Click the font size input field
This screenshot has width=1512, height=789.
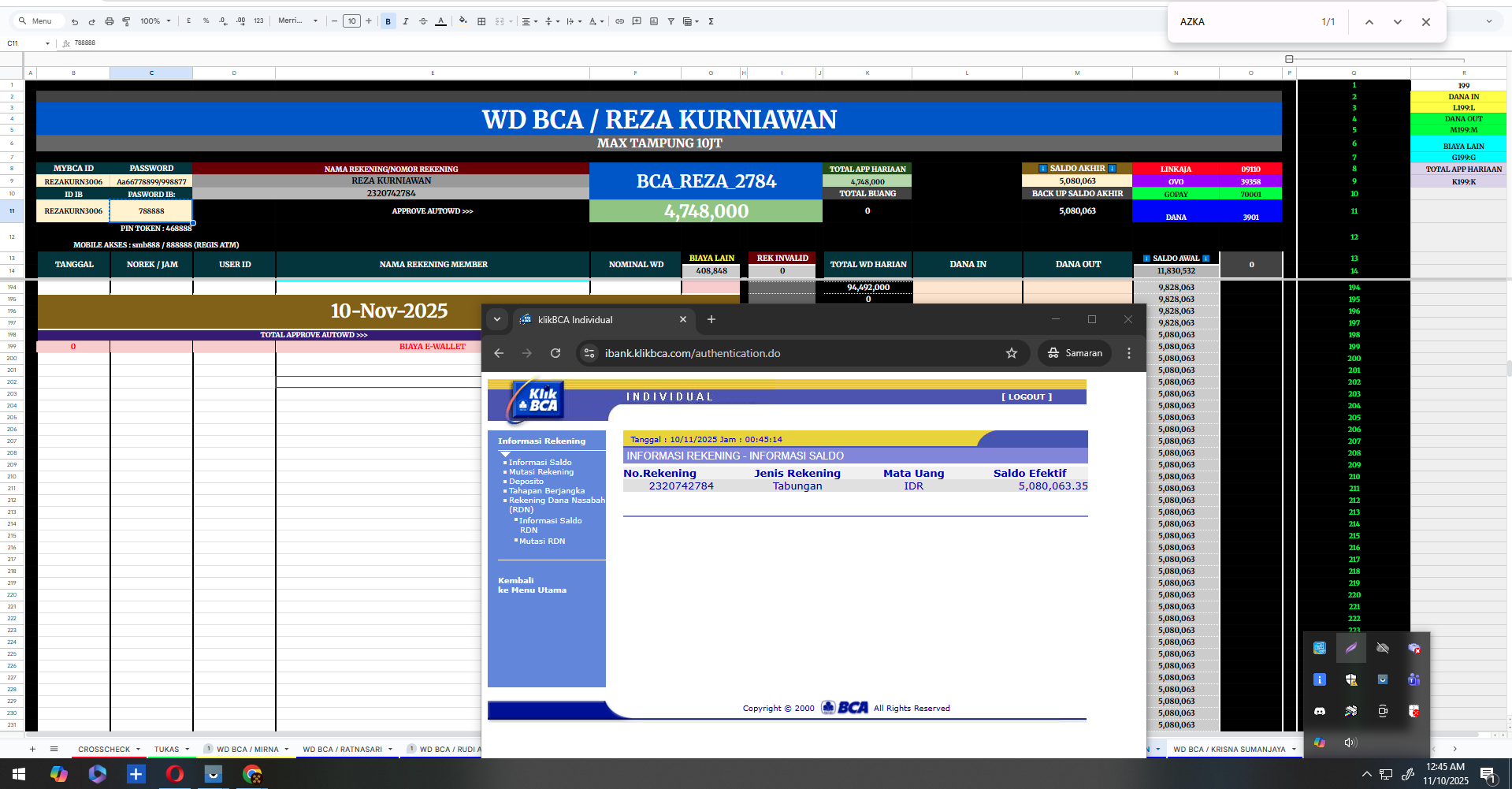pos(351,21)
